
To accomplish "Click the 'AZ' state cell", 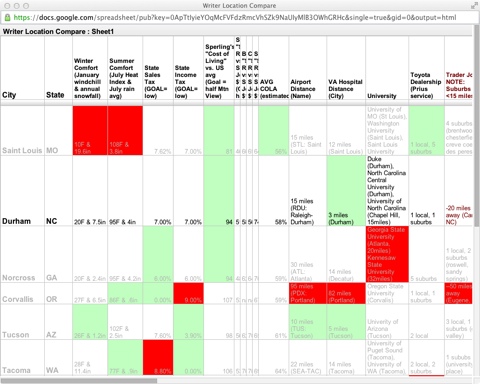I will tap(59, 322).
